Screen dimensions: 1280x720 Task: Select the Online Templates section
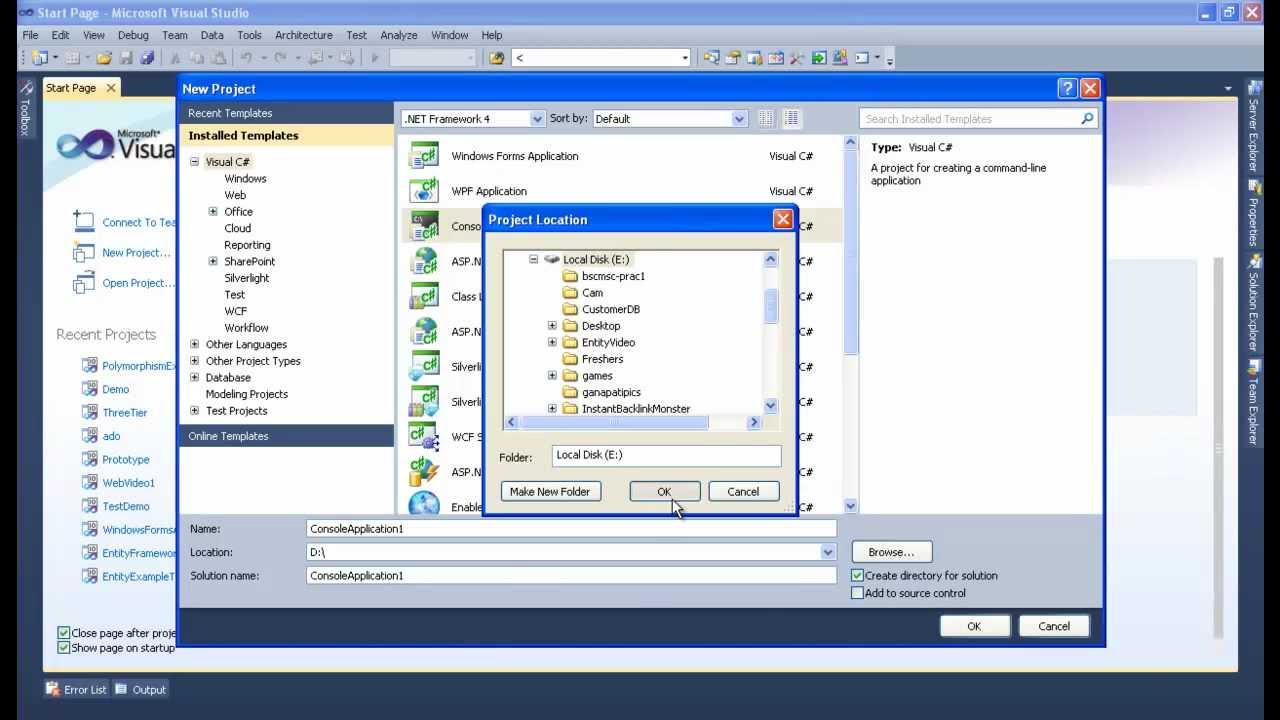point(228,436)
